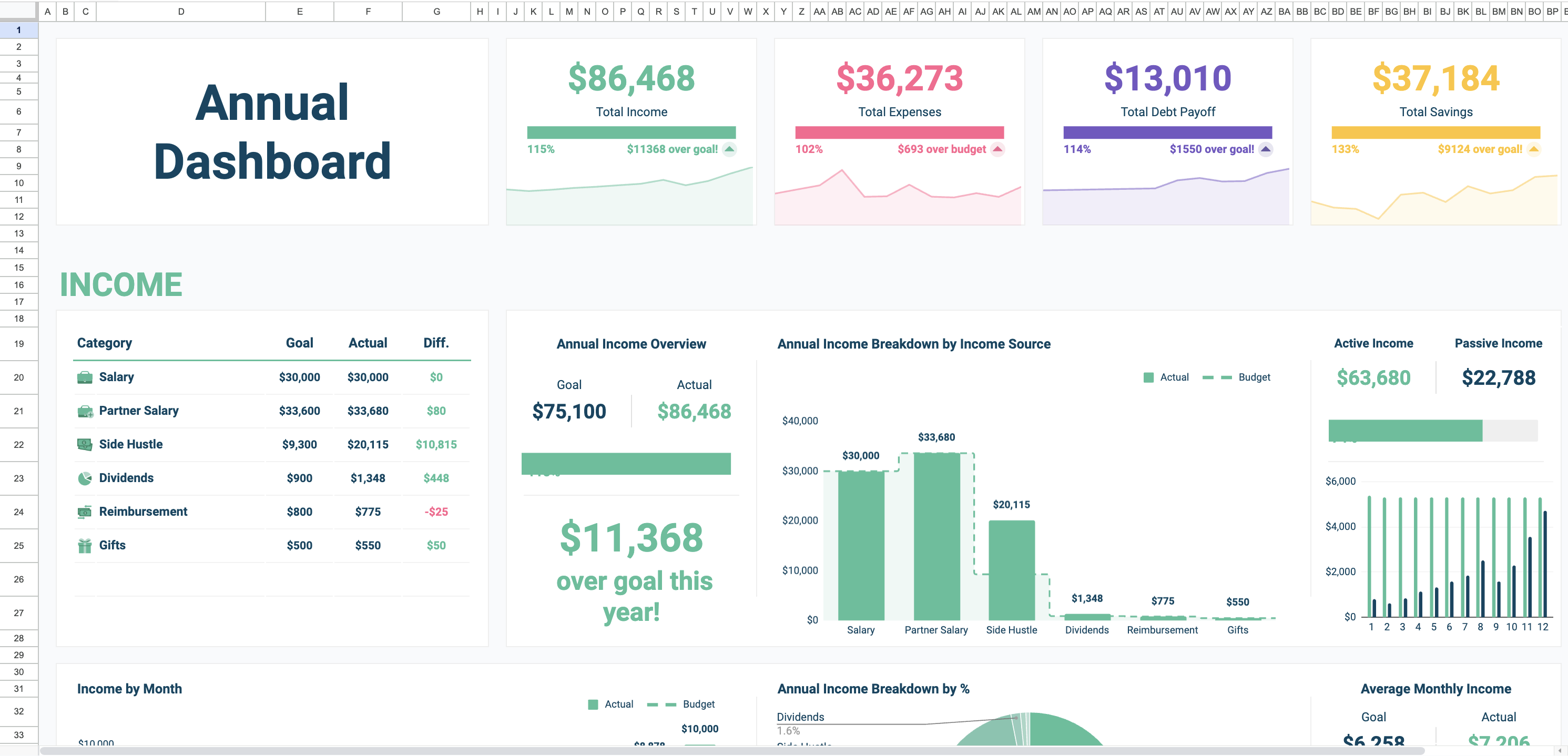1568x756 pixels.
Task: Click the Total Debt Payoff progress bar
Action: pyautogui.click(x=1167, y=132)
